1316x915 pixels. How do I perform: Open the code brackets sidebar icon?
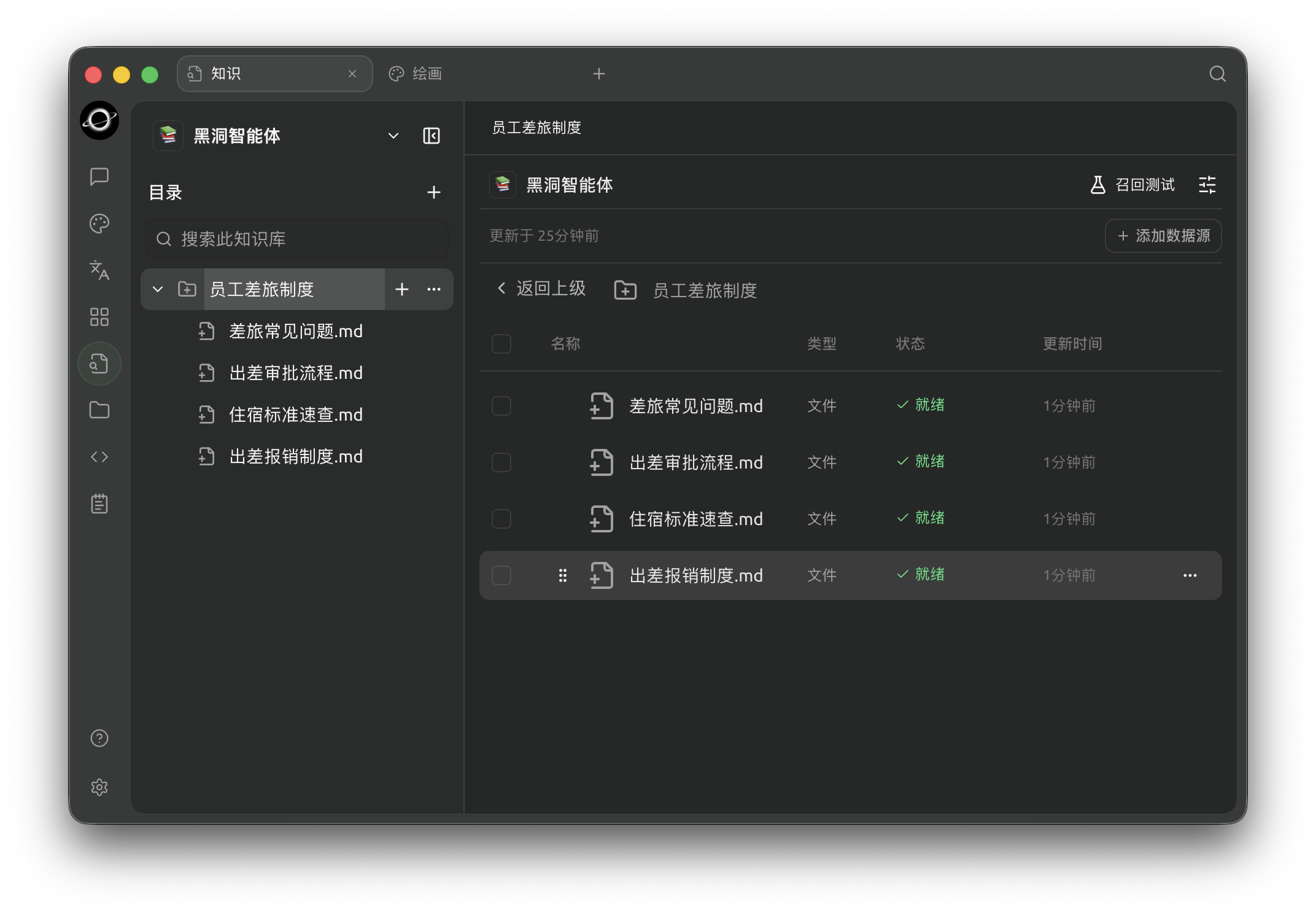click(99, 457)
